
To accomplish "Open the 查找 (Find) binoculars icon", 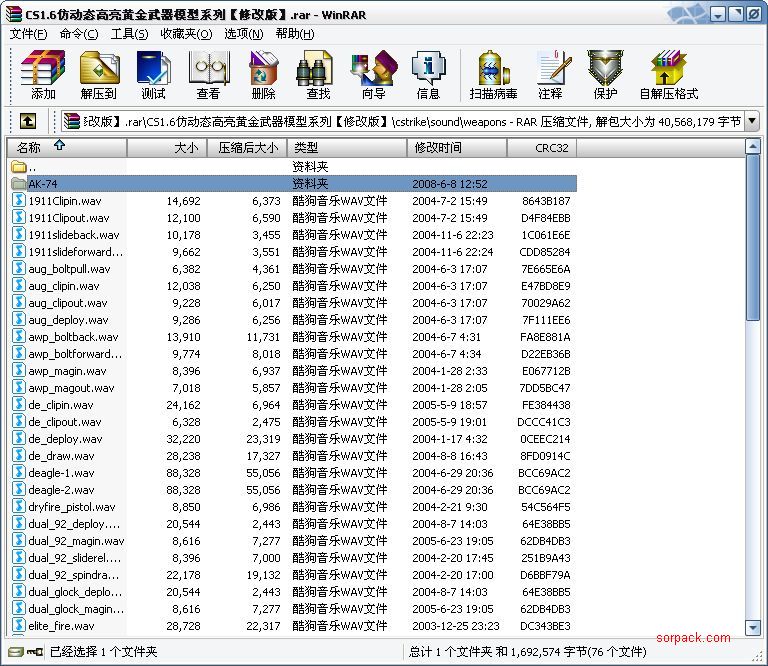I will (x=318, y=74).
